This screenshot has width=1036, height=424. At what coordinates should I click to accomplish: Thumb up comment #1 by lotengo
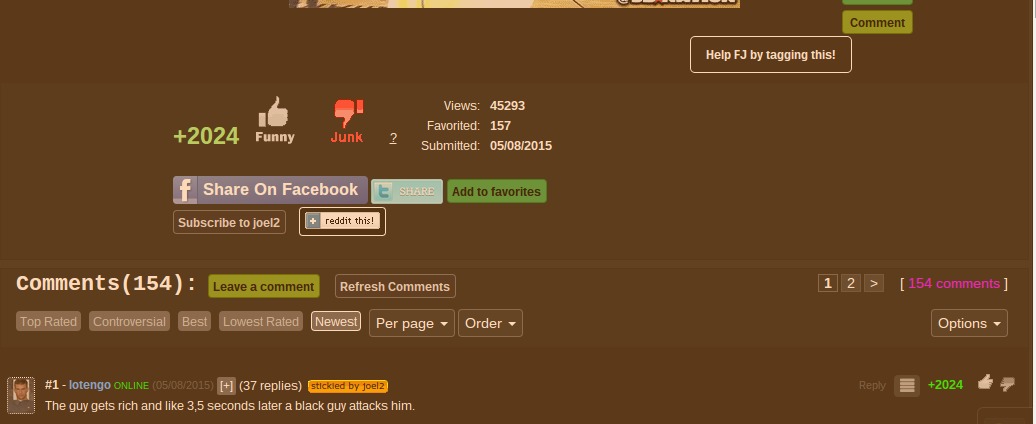pos(985,382)
